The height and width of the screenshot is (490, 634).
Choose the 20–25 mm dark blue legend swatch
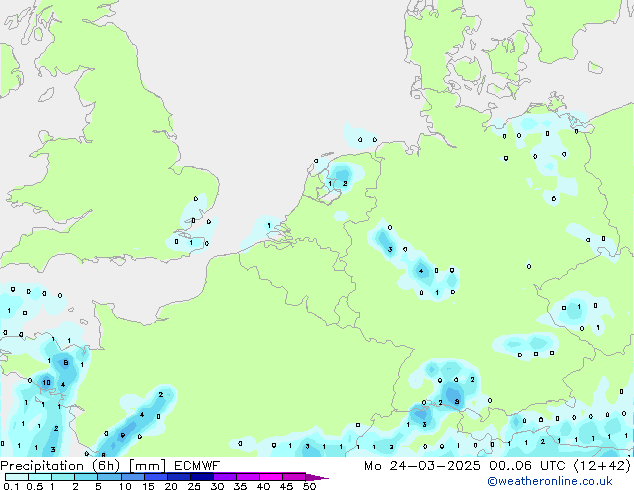(178, 477)
